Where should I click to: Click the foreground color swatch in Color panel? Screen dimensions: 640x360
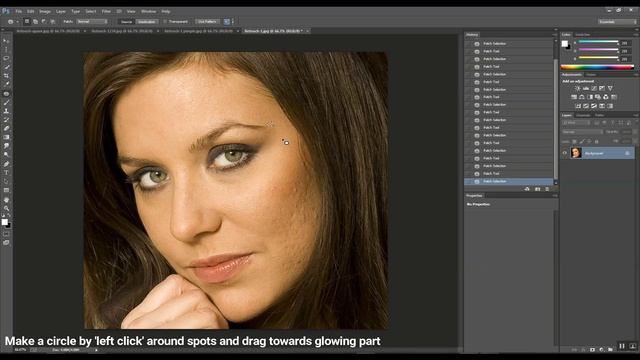click(564, 43)
